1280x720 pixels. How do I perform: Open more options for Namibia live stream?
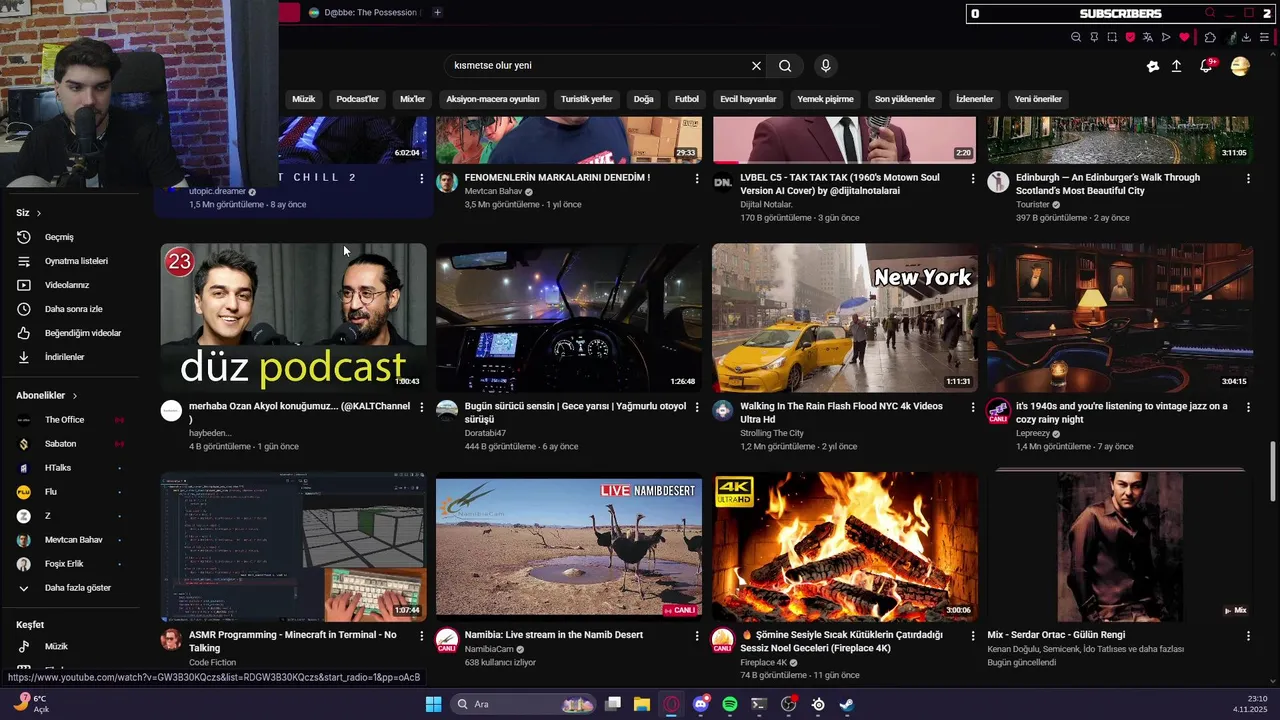point(697,635)
